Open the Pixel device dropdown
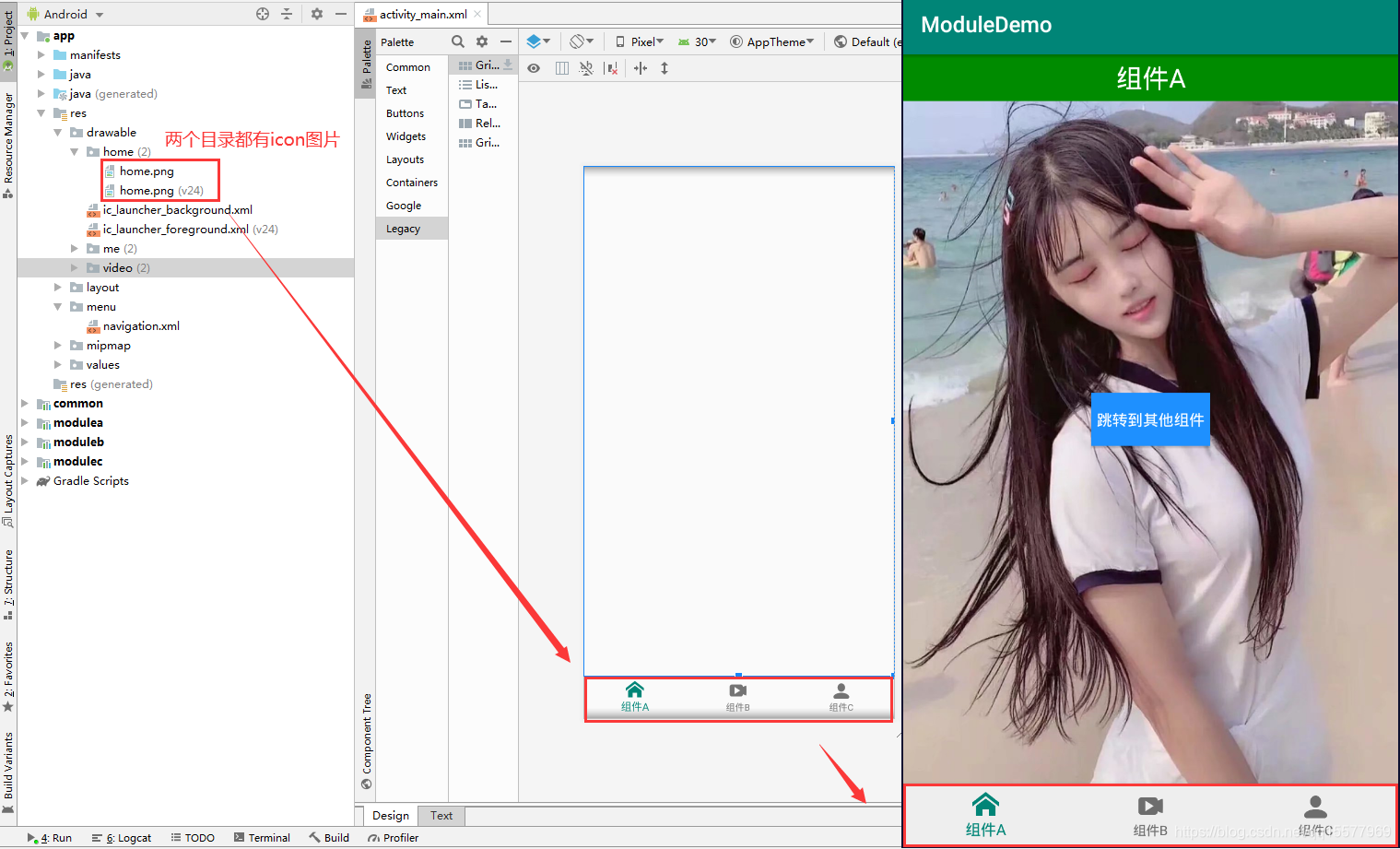 point(639,41)
